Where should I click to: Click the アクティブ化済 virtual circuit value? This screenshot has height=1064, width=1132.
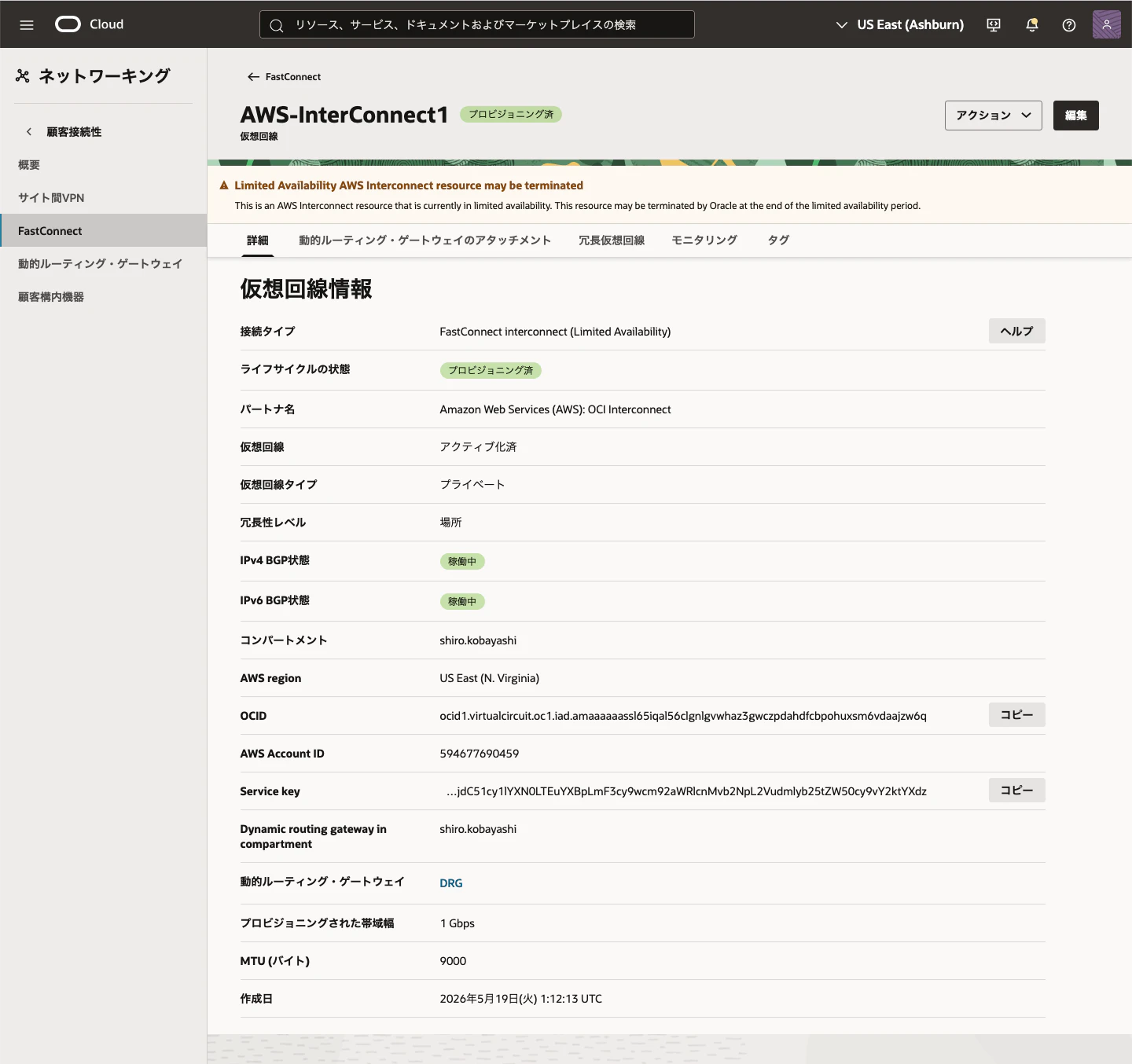click(478, 447)
